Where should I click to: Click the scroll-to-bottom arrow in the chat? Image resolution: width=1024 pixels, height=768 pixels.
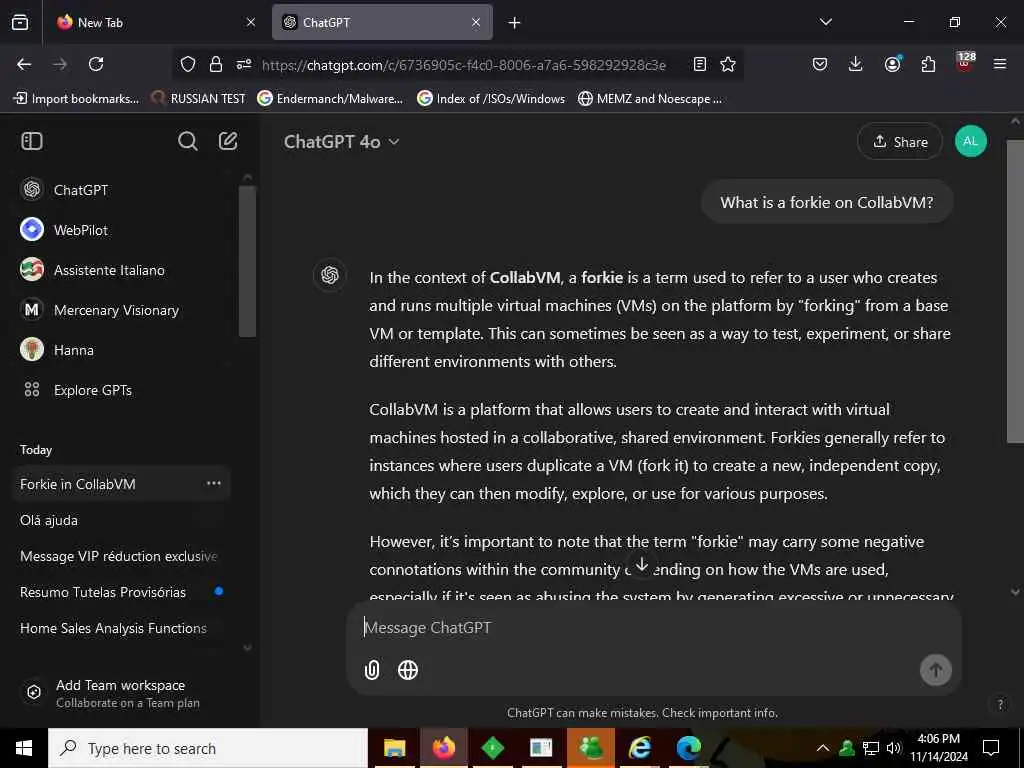click(x=642, y=564)
